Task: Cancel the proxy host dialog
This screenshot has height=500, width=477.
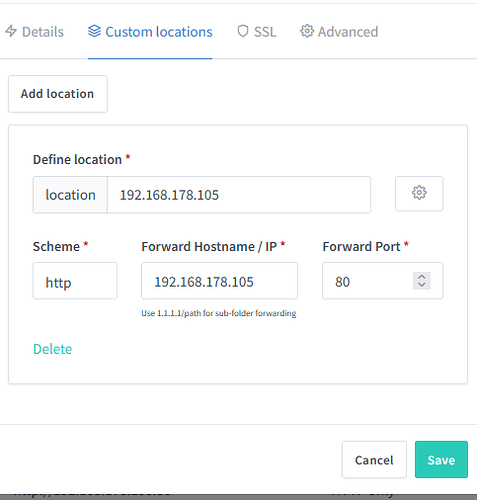Action: point(374,460)
